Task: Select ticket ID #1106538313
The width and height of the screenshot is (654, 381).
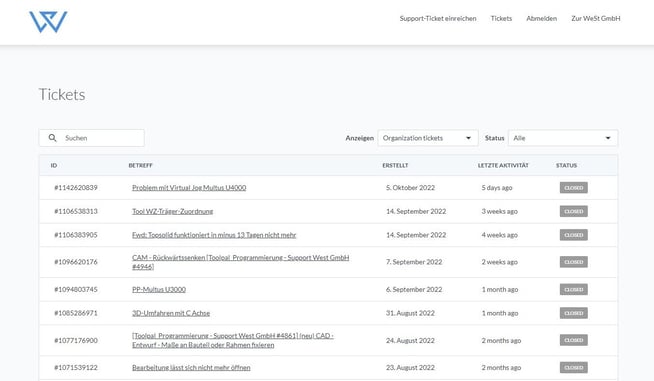Action: (76, 211)
